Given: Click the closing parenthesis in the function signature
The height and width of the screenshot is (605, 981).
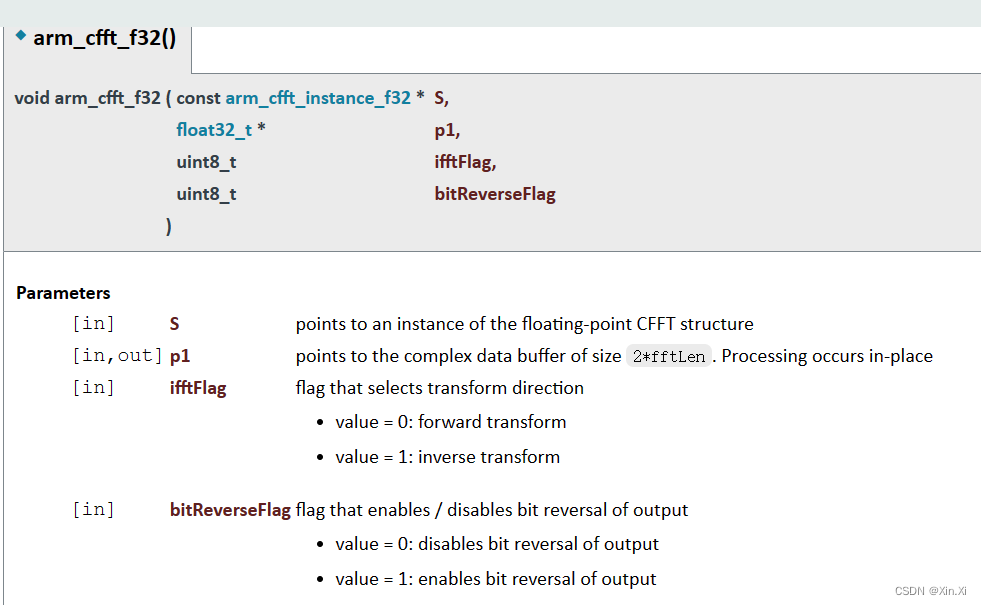Looking at the screenshot, I should [x=168, y=226].
